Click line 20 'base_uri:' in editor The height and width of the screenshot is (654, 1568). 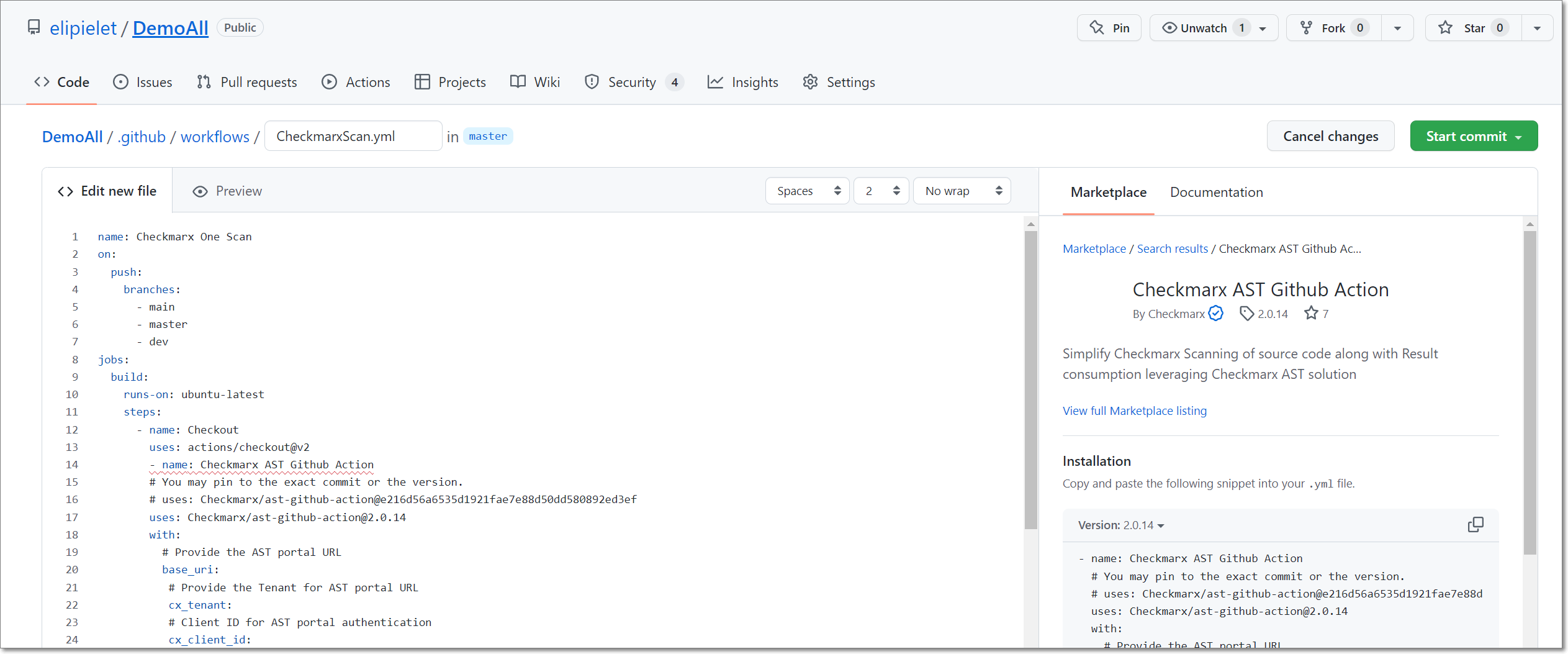pos(191,570)
